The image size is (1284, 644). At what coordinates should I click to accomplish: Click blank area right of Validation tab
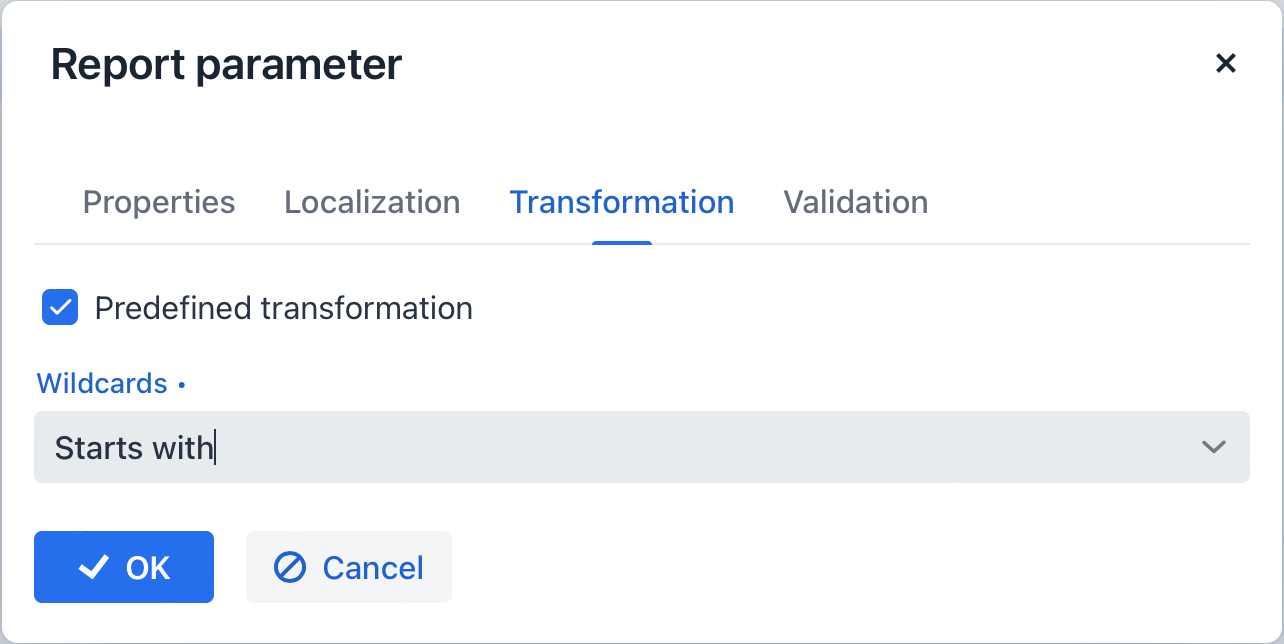pyautogui.click(x=1090, y=202)
